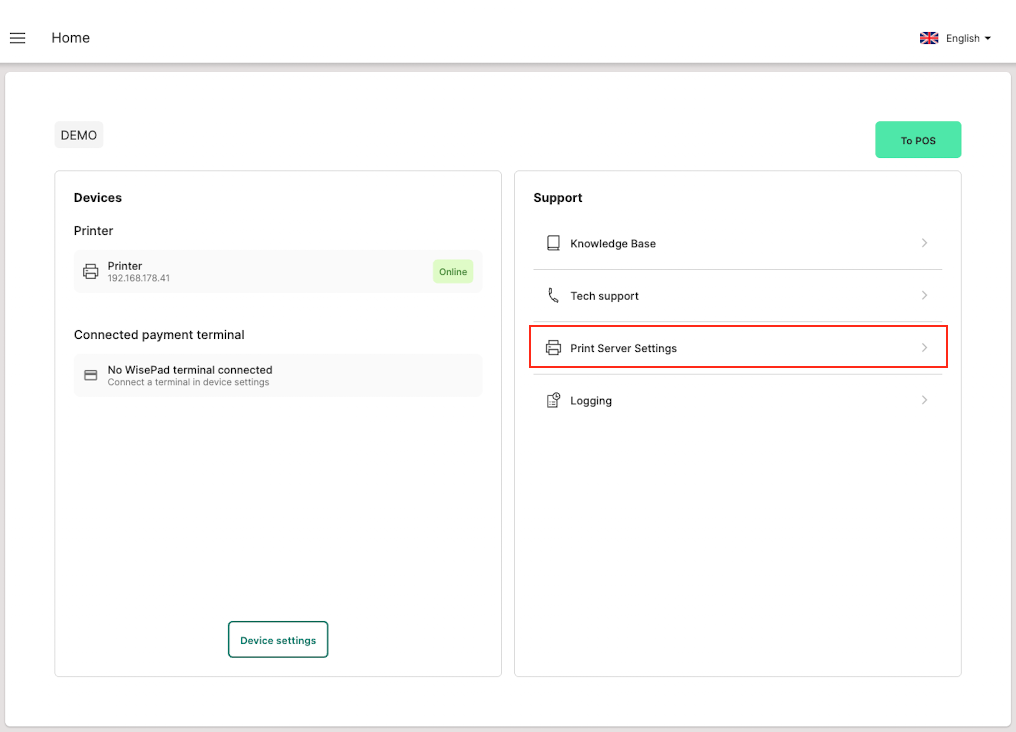The image size is (1016, 732).
Task: Click the UK flag language icon
Action: pos(929,38)
